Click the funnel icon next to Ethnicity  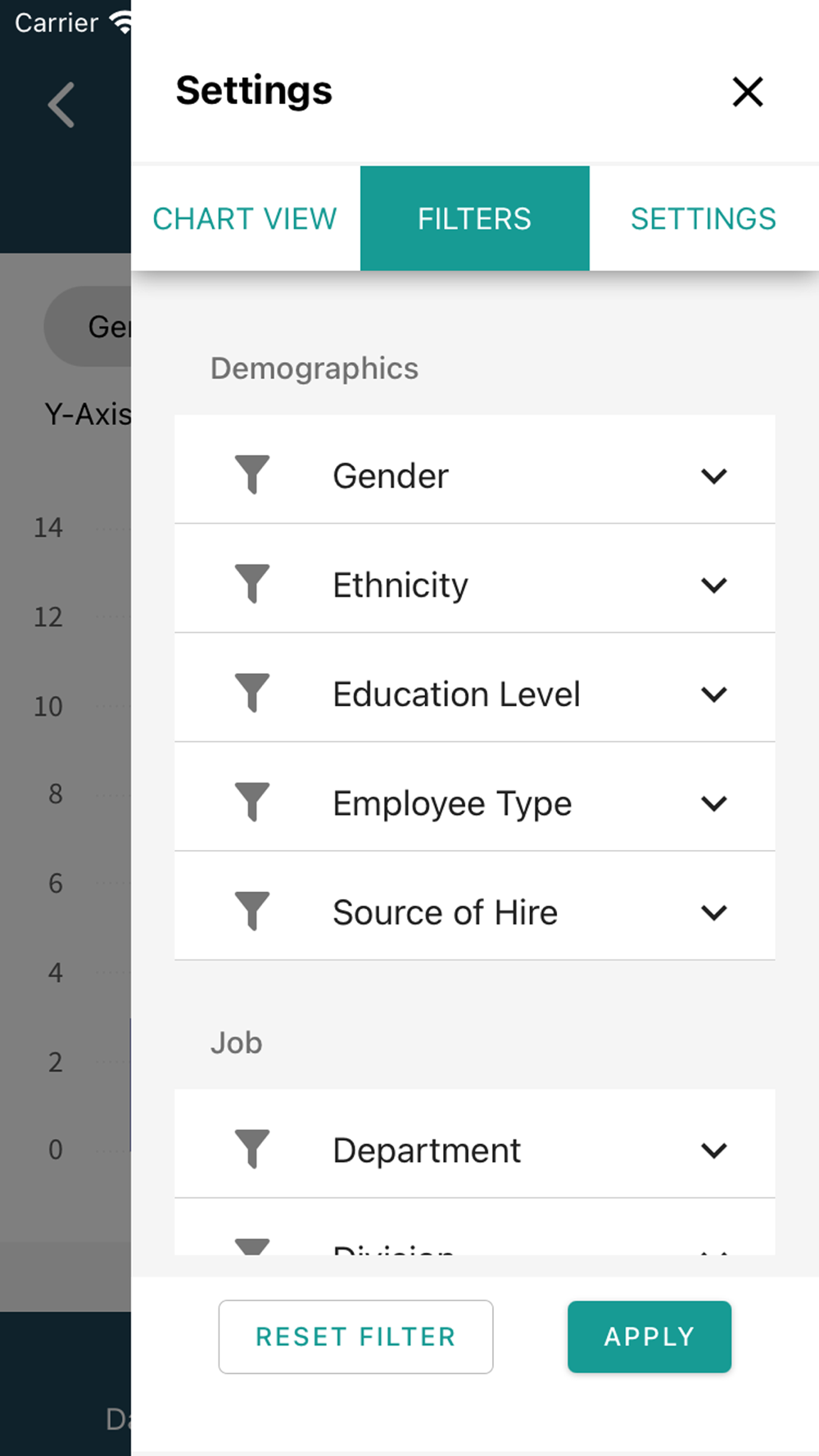[x=252, y=583]
